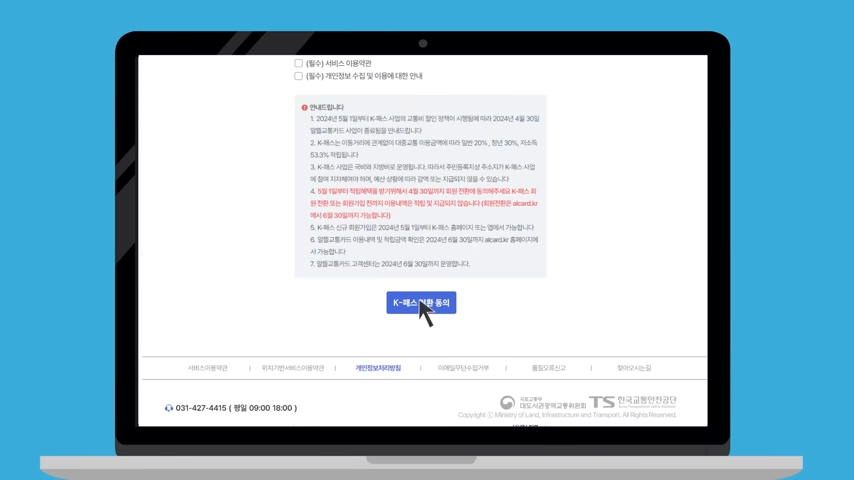Click notice item 6 about 이용내역 확인
854x480 pixels.
click(424, 246)
